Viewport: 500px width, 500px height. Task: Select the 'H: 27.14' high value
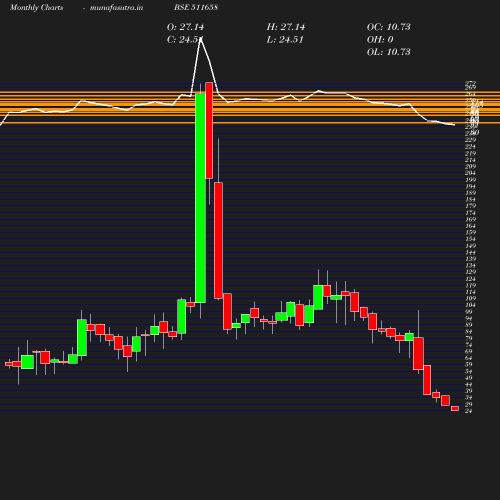(286, 27)
